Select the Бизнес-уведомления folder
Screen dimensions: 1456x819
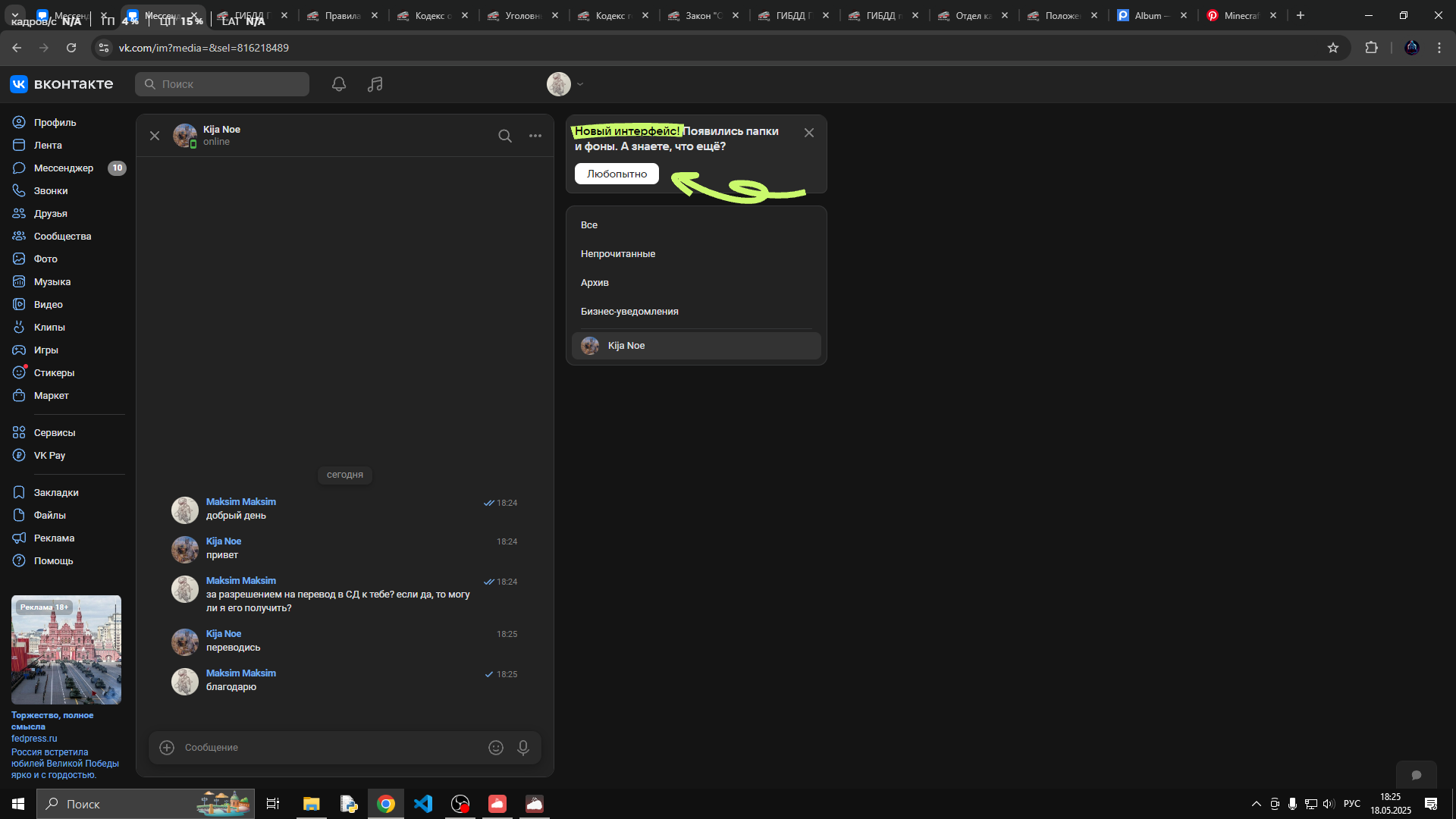696,312
